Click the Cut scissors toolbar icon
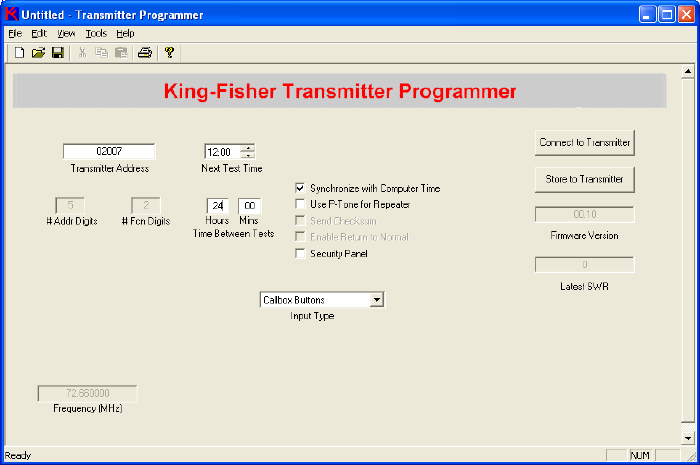Viewport: 700px width, 465px height. coord(82,53)
